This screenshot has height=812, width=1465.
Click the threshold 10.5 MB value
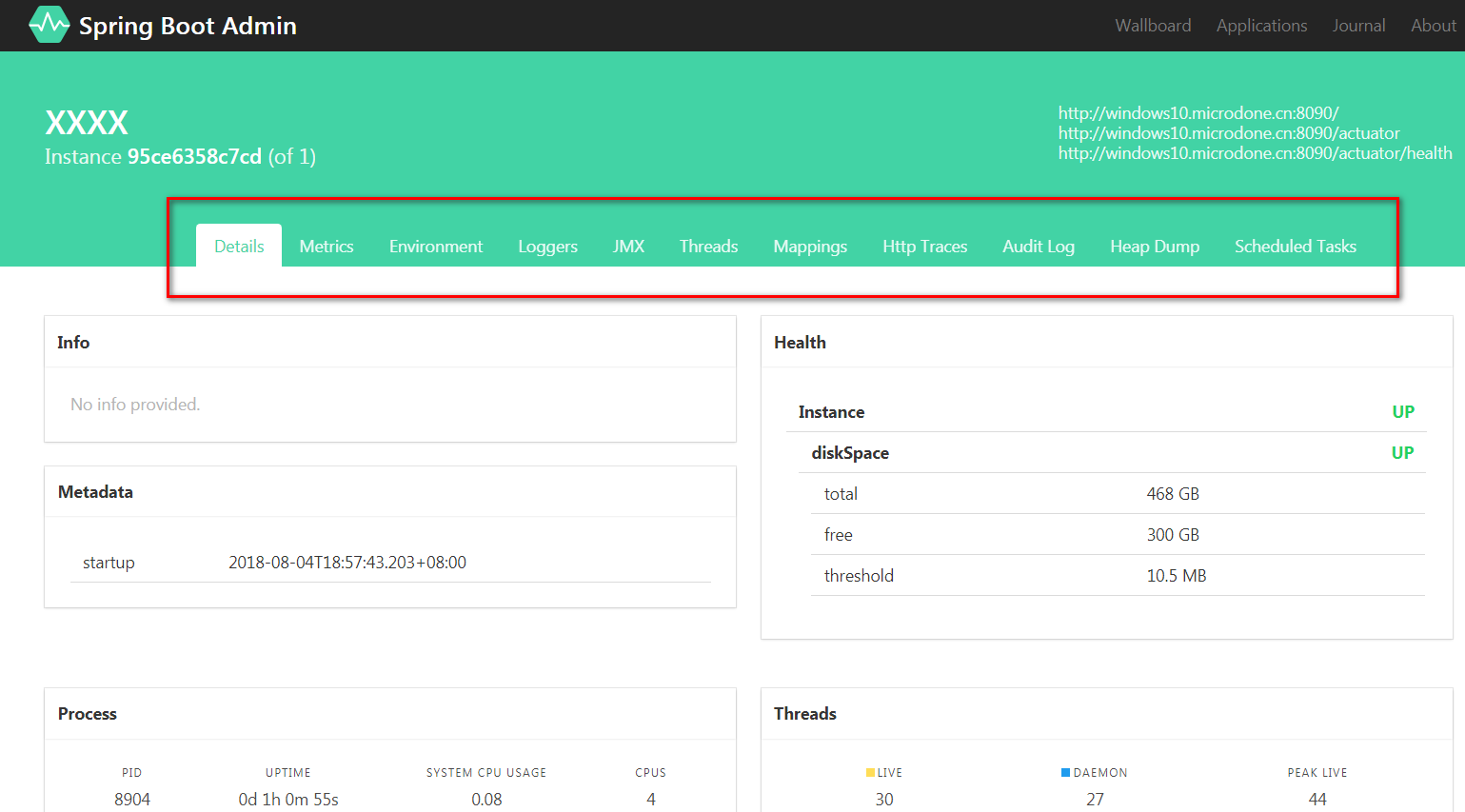tap(1177, 575)
